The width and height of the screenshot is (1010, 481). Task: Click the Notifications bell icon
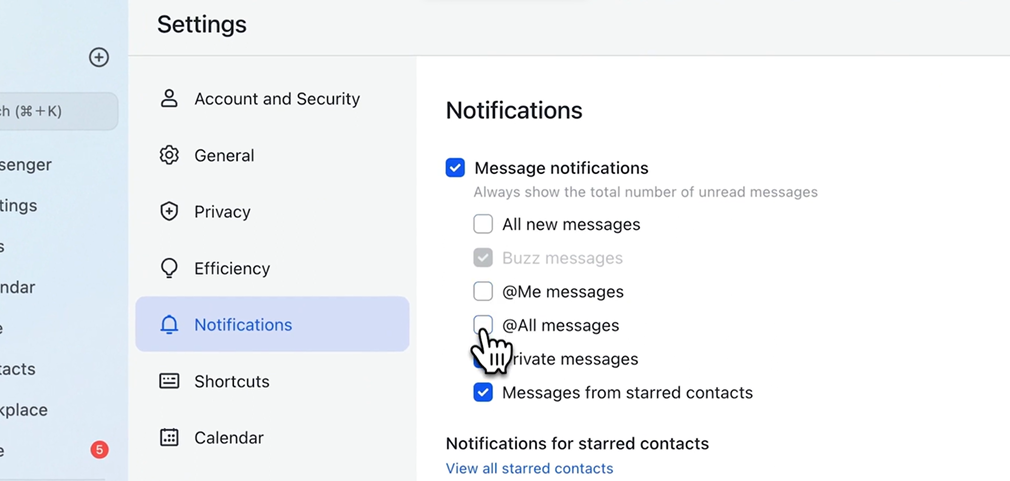(x=169, y=325)
